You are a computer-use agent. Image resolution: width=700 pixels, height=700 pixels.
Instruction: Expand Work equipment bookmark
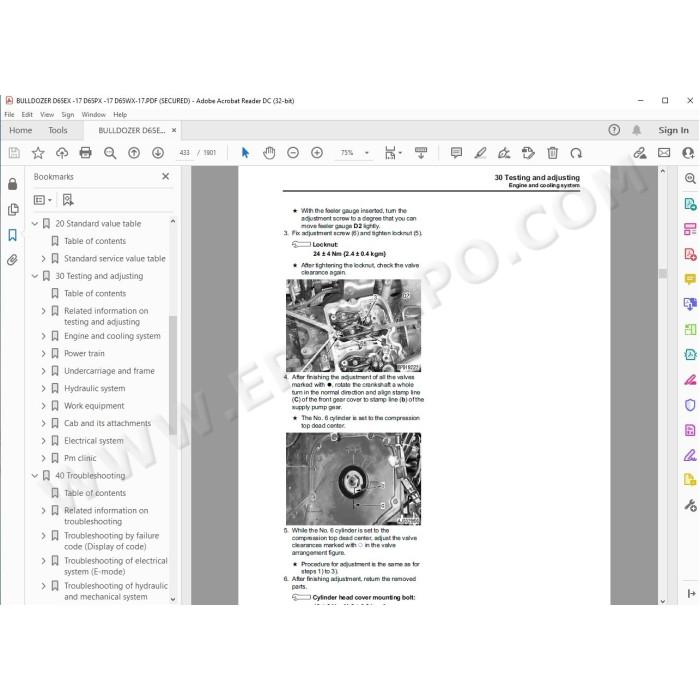click(43, 406)
